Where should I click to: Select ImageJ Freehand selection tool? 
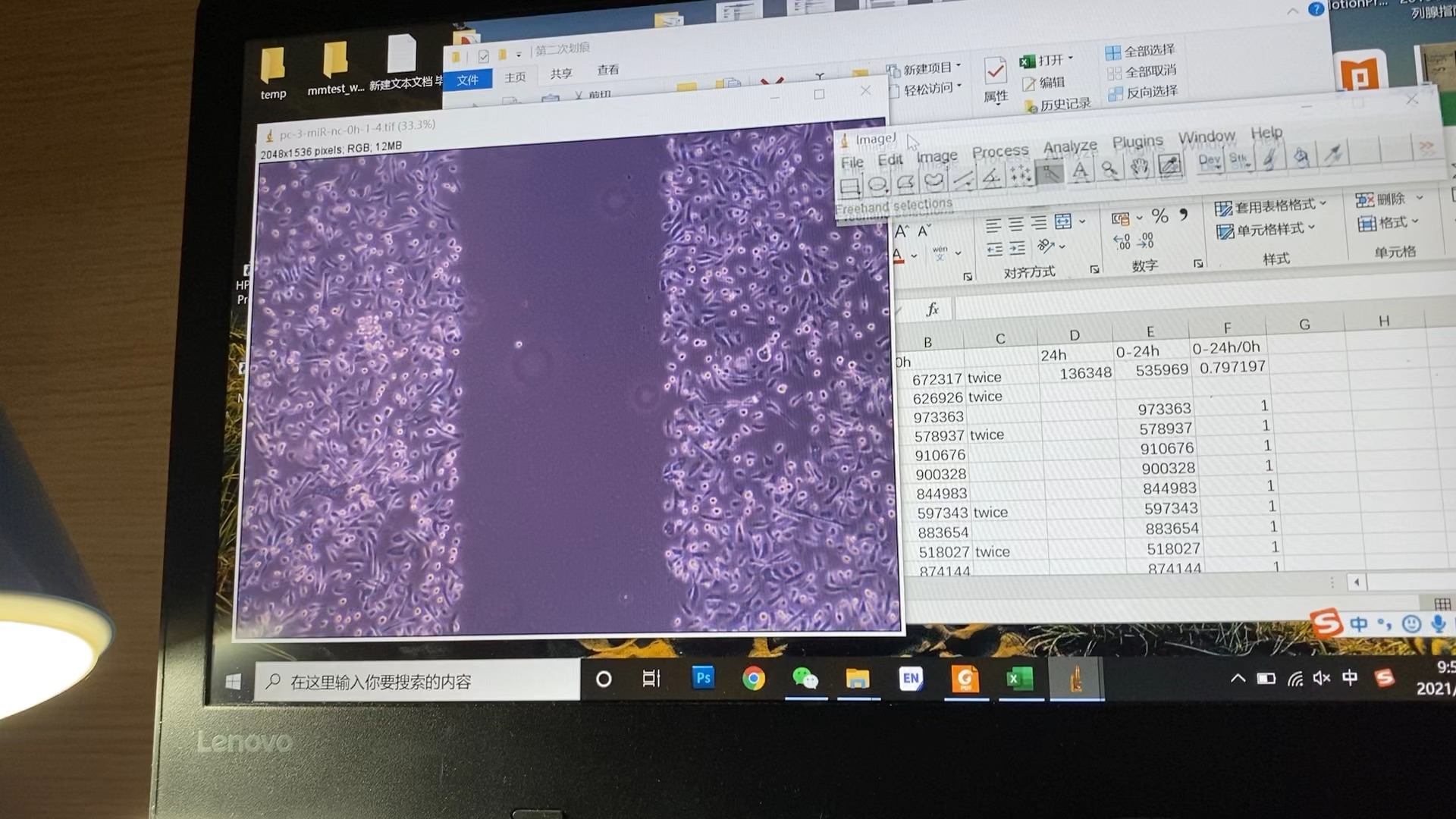pos(934,181)
